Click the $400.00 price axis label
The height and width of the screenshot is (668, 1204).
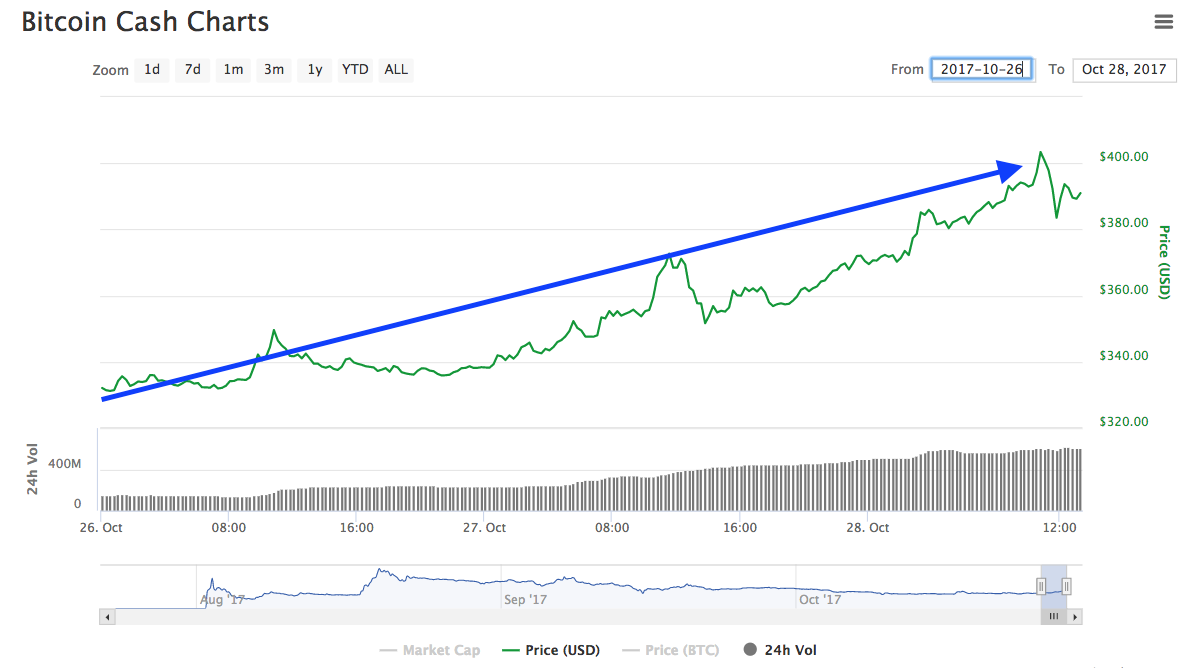coord(1124,157)
